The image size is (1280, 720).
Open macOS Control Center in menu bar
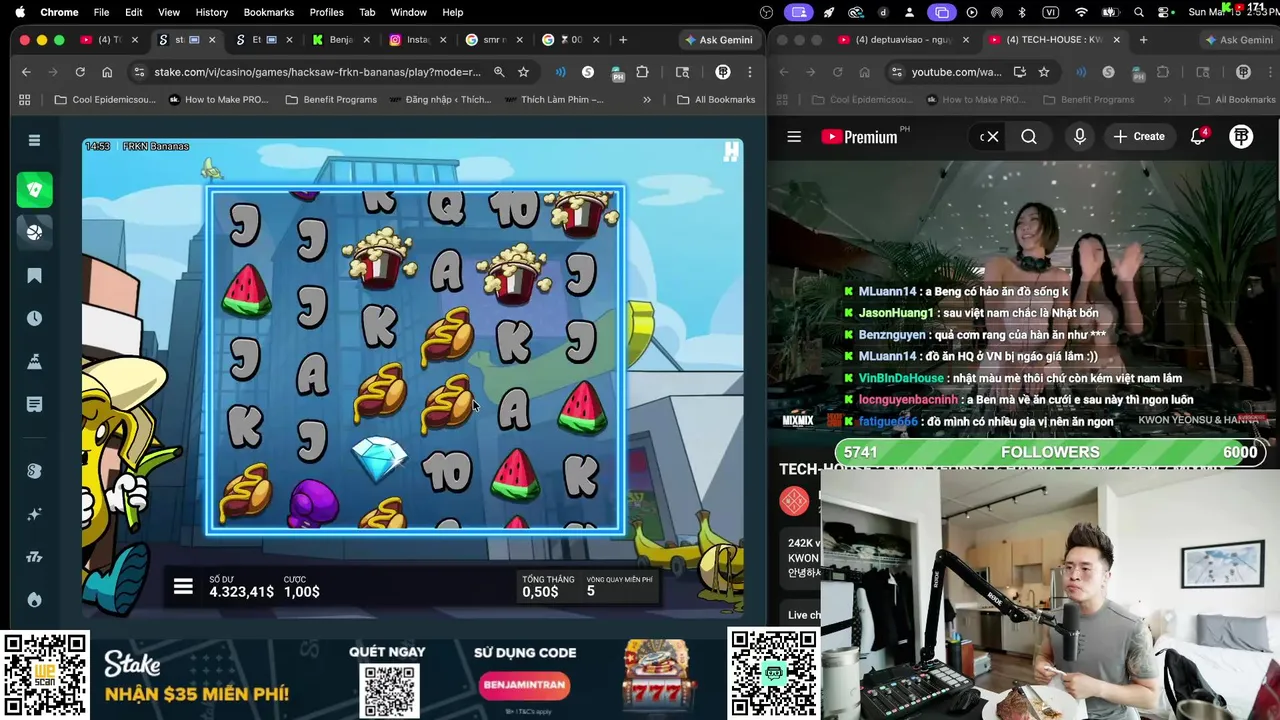pos(1165,12)
